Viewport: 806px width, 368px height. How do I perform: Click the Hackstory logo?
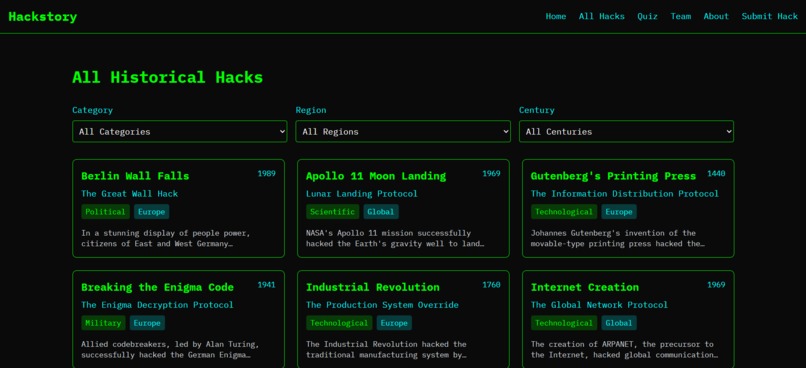[x=43, y=17]
